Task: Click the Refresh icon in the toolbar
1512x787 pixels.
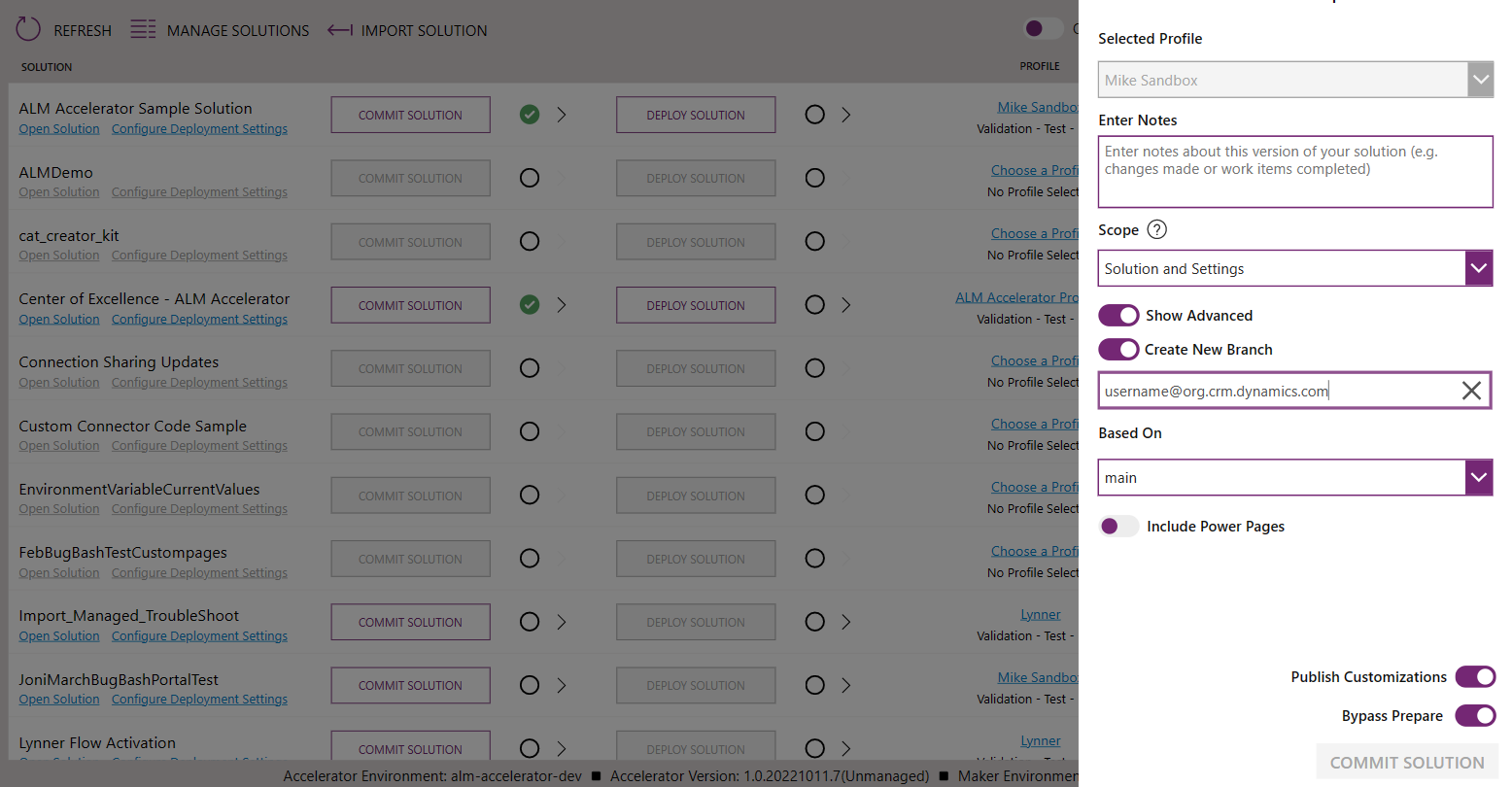Action: 27,28
